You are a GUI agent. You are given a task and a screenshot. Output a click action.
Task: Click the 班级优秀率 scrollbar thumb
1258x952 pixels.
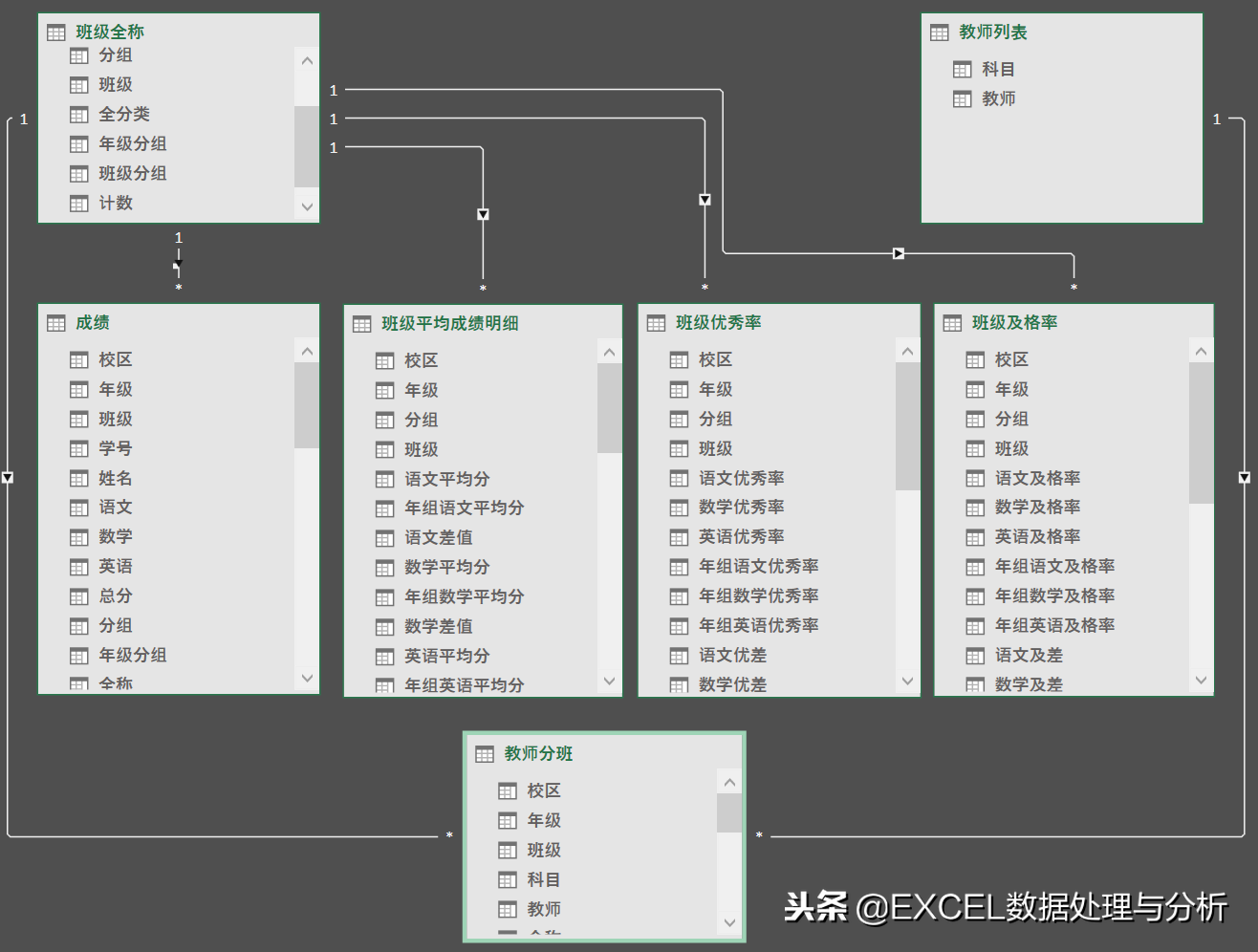(908, 426)
